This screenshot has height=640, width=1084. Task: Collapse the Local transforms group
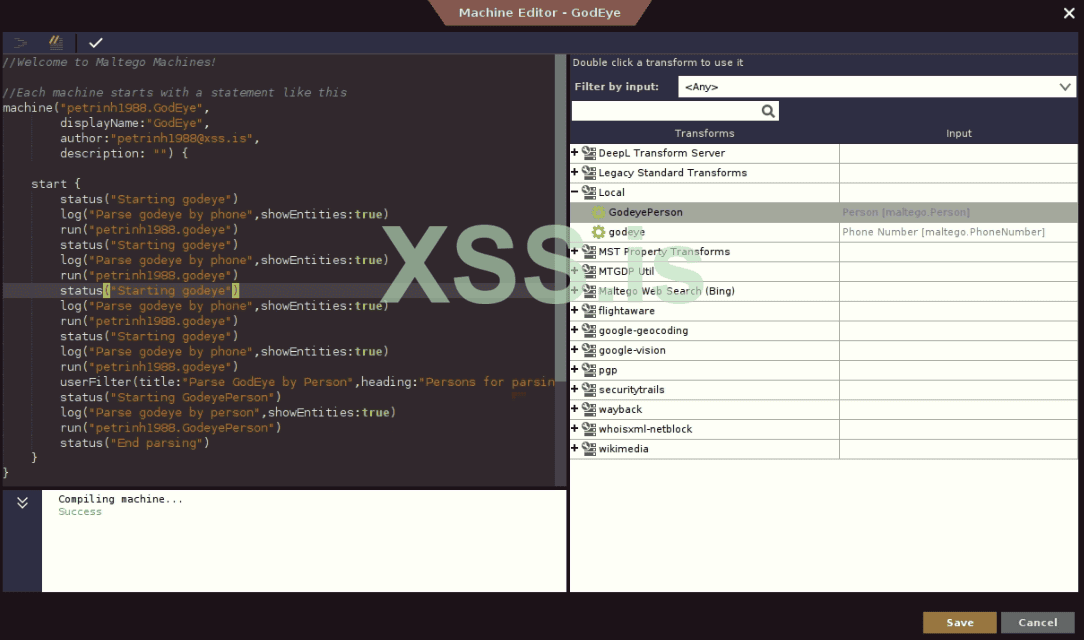pyautogui.click(x=575, y=192)
